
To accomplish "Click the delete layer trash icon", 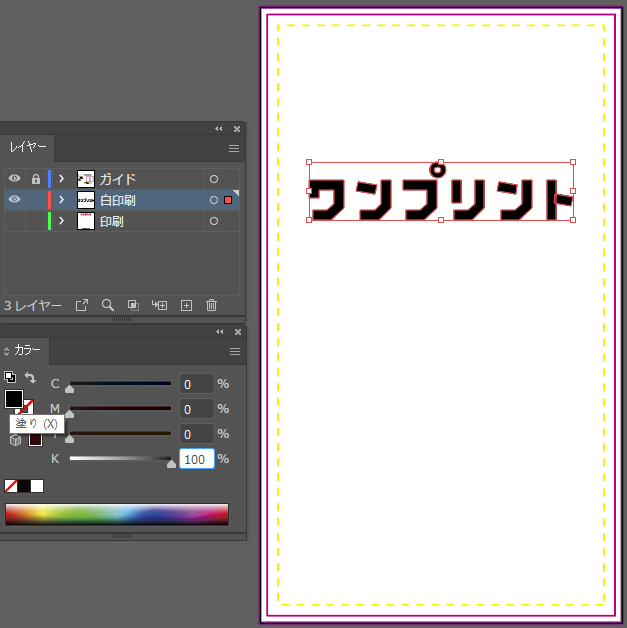I will pos(211,305).
